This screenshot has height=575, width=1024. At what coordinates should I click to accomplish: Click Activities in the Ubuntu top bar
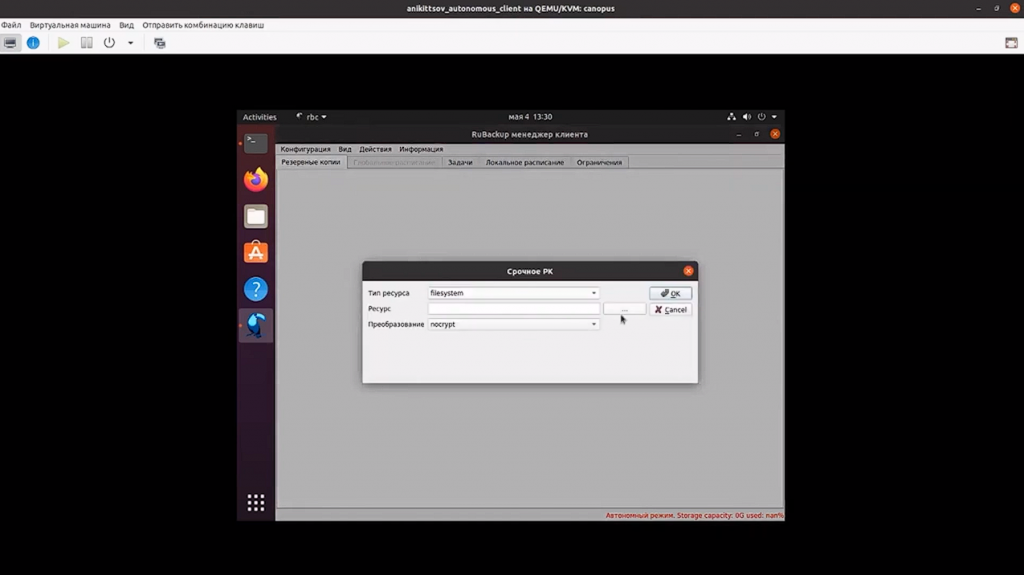click(x=259, y=117)
